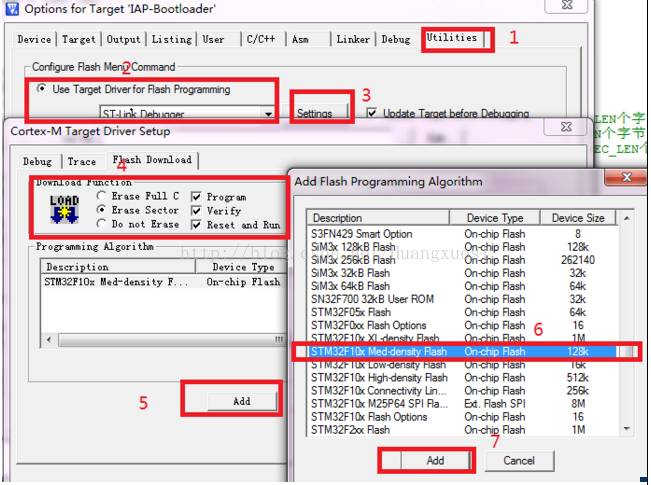This screenshot has width=651, height=485.
Task: Select the Listing tab
Action: pyautogui.click(x=171, y=39)
